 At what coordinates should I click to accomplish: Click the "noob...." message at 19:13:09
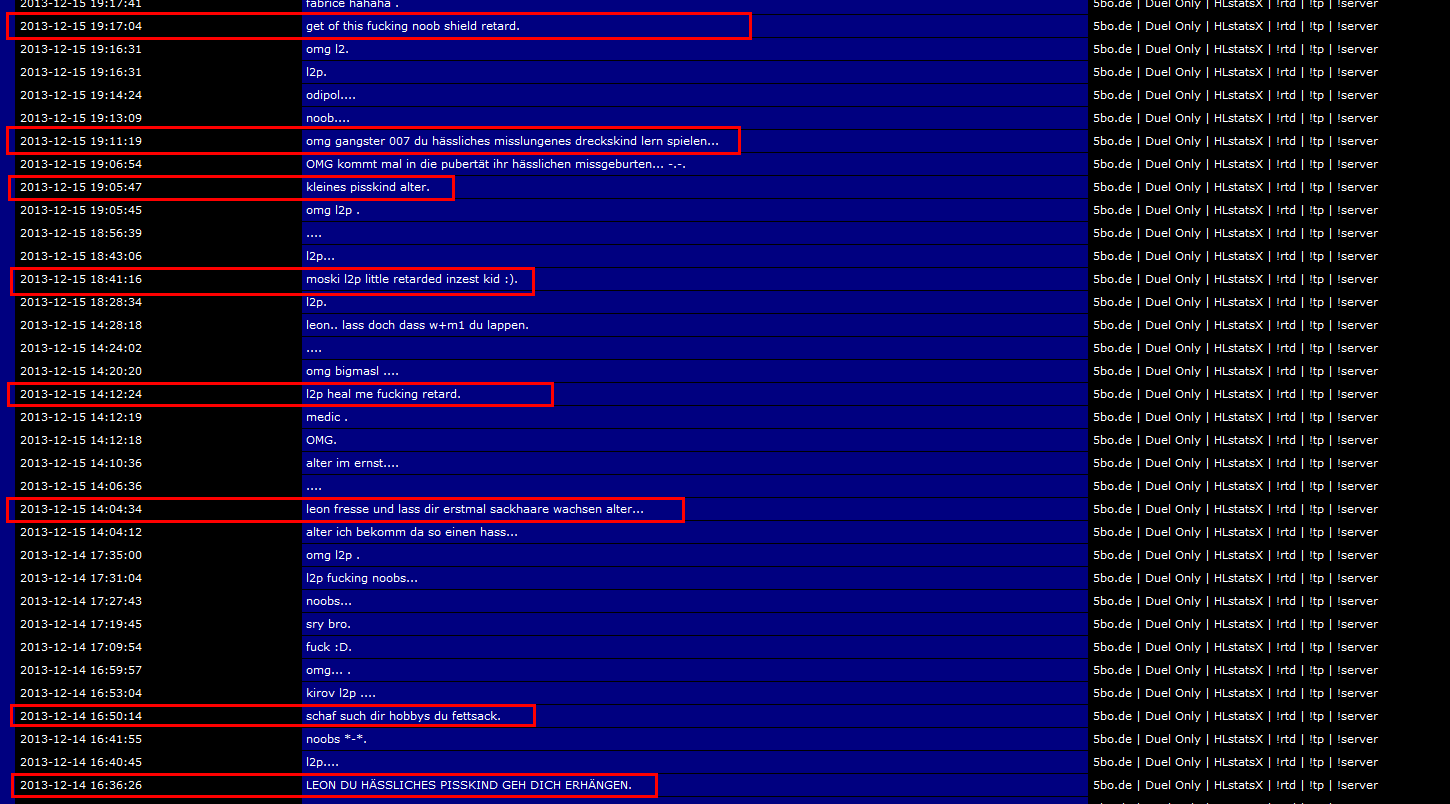click(x=327, y=118)
